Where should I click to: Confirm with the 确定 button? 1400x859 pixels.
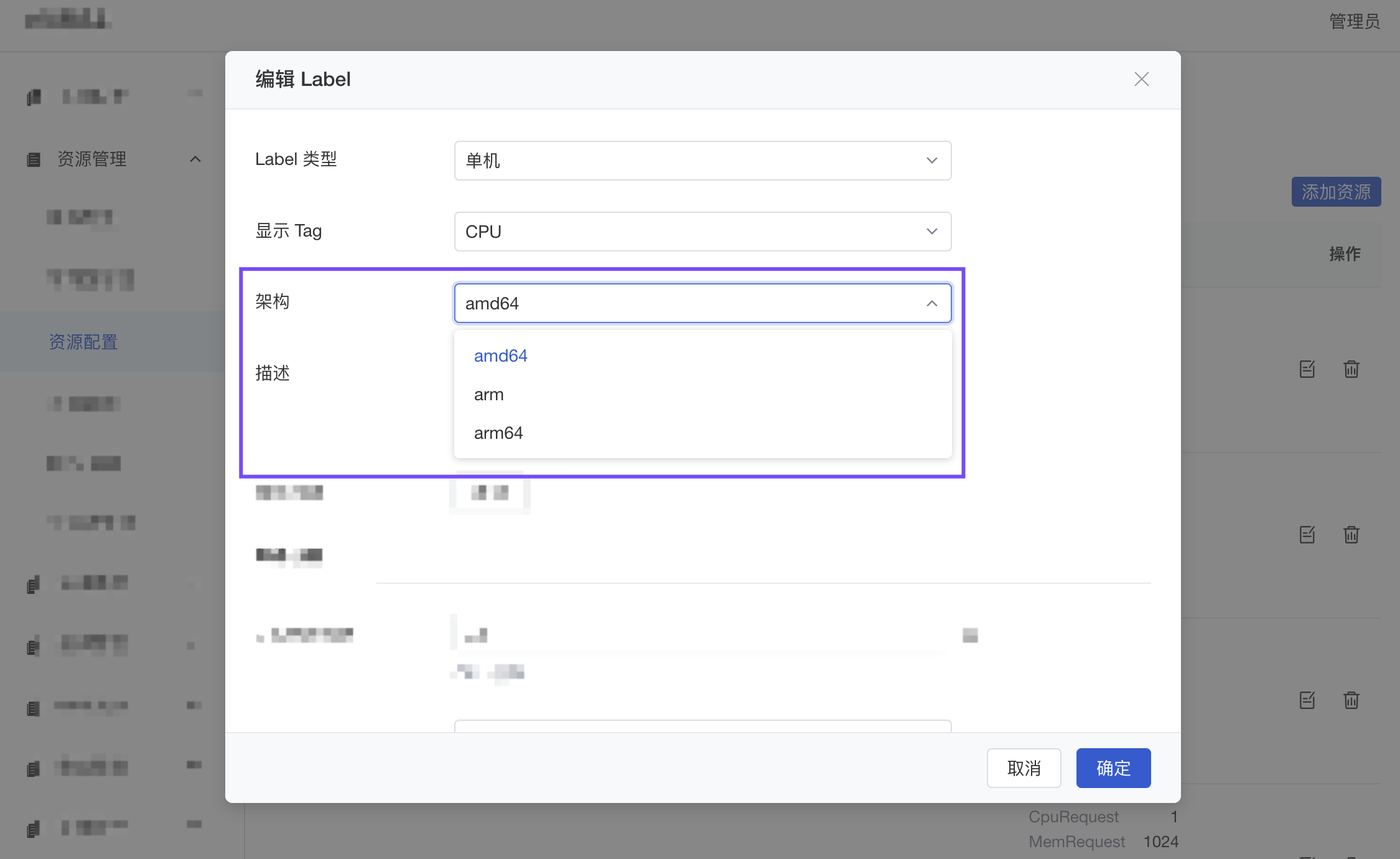pos(1113,768)
